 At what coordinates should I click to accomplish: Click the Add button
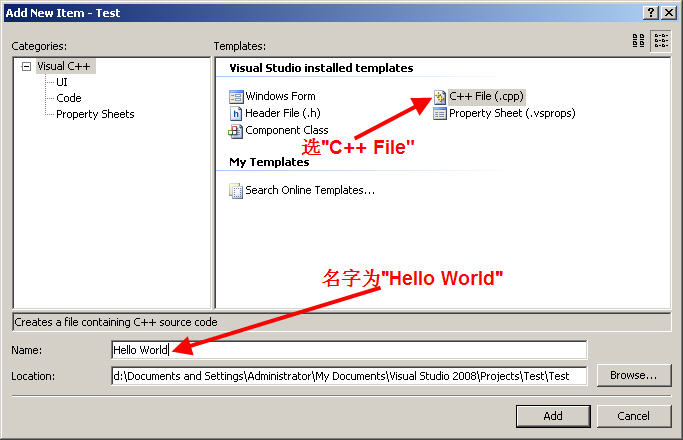553,416
